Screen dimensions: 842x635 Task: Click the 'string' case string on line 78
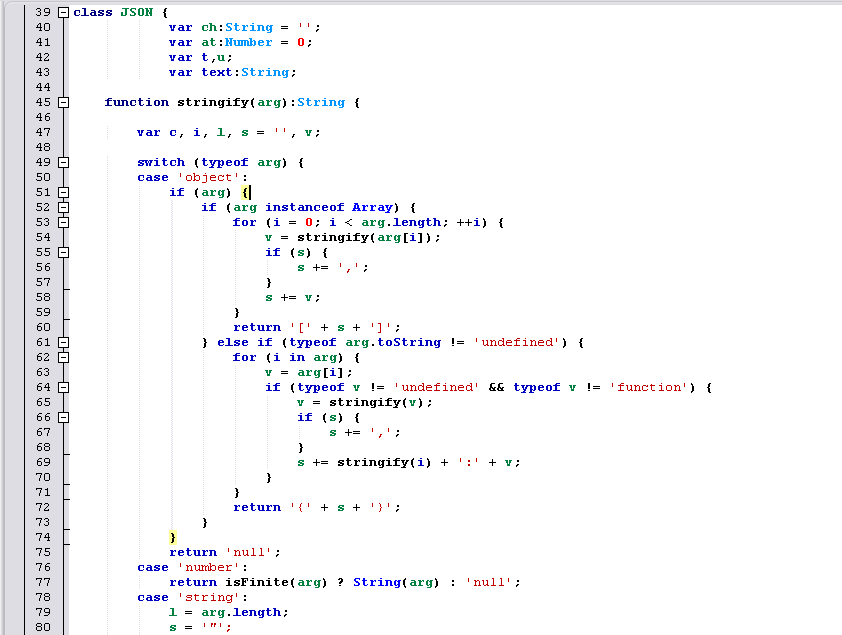(208, 597)
